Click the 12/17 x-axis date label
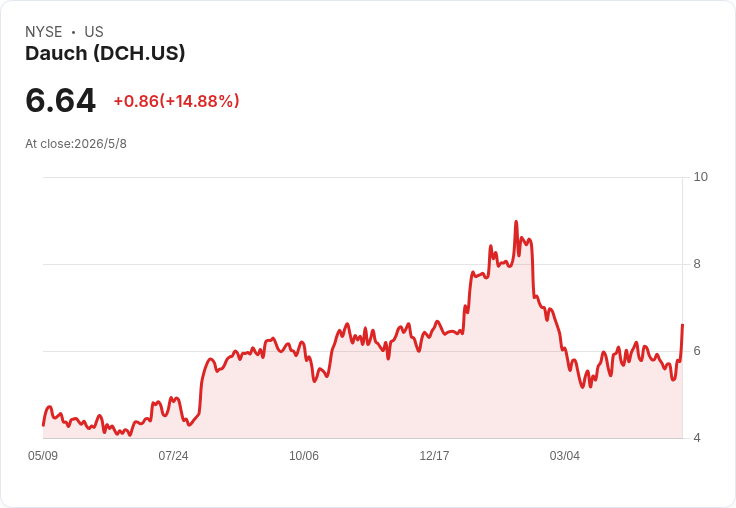The width and height of the screenshot is (736, 508). [434, 456]
